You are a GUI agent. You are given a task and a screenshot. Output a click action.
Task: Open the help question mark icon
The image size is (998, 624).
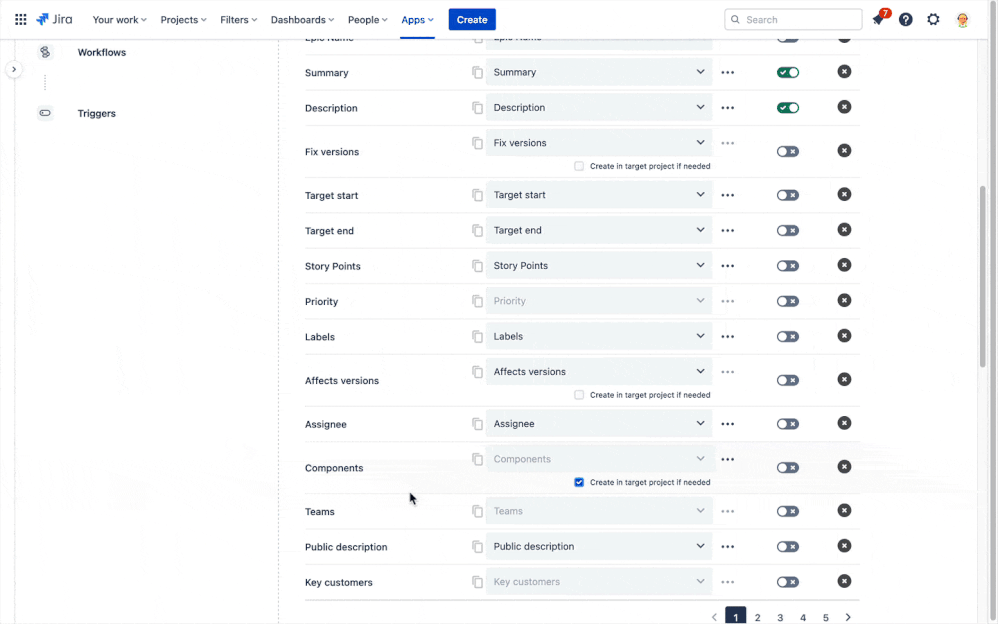coord(906,19)
